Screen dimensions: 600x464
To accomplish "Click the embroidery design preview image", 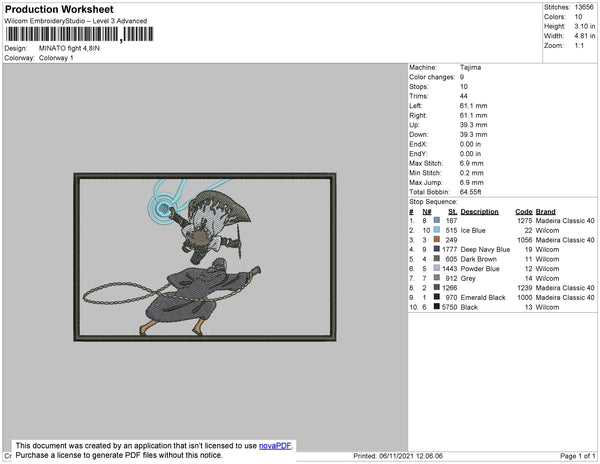I will tap(205, 257).
